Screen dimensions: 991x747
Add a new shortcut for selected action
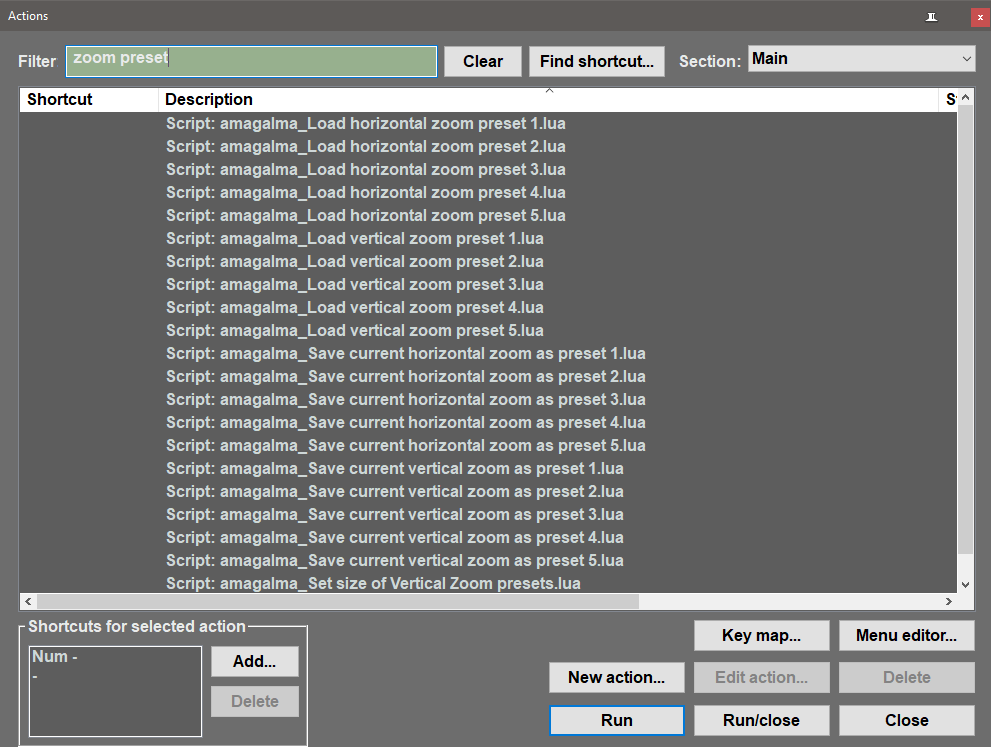pyautogui.click(x=255, y=661)
